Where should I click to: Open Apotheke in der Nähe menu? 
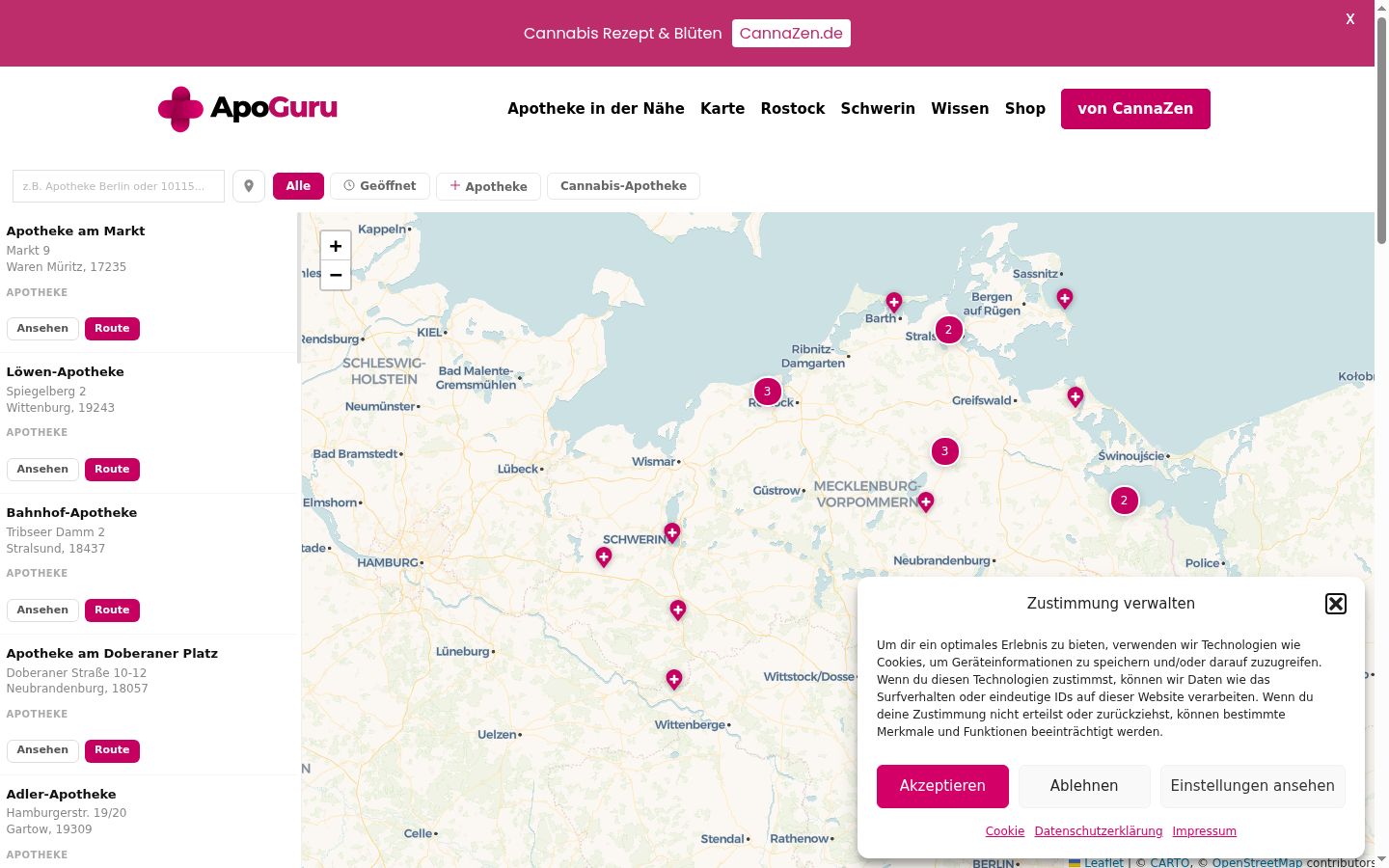coord(596,109)
